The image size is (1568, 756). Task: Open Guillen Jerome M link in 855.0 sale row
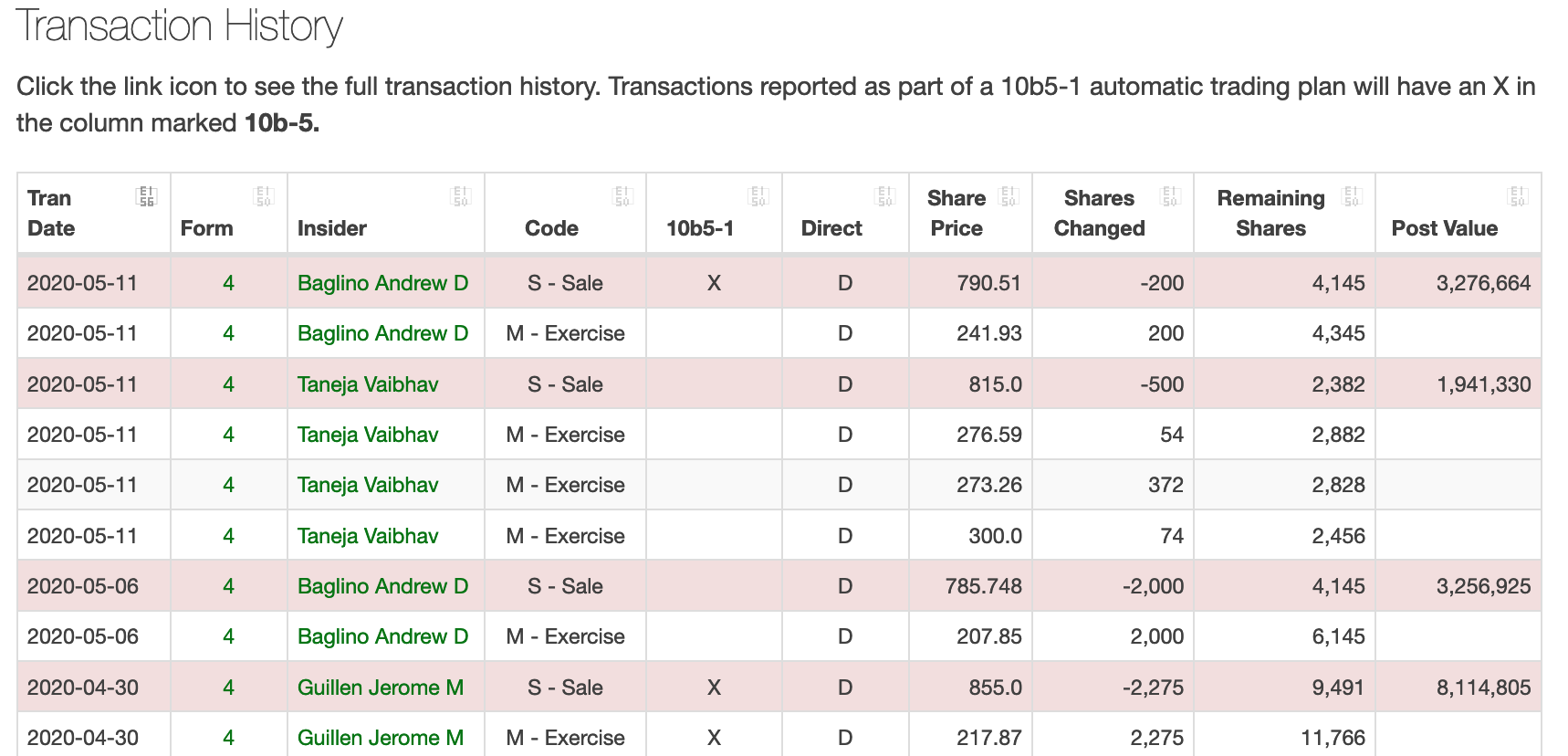tap(381, 688)
